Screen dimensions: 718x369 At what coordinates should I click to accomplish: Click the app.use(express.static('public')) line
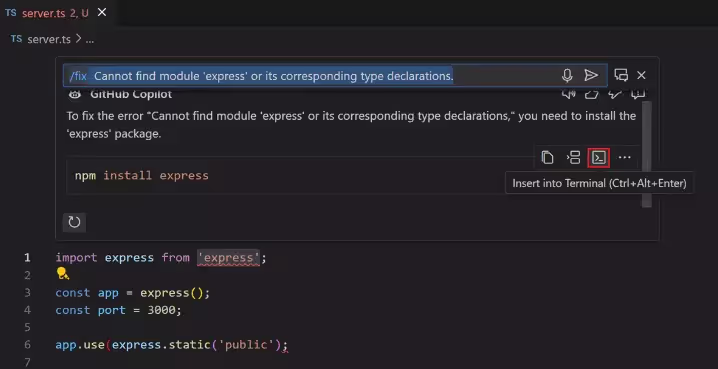tap(172, 345)
